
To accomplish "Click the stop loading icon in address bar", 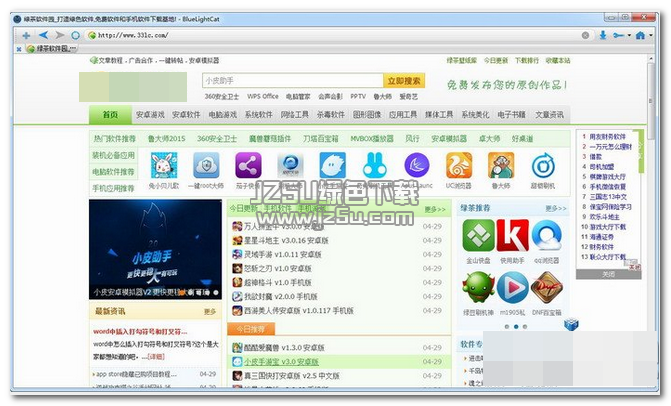I will 585,36.
